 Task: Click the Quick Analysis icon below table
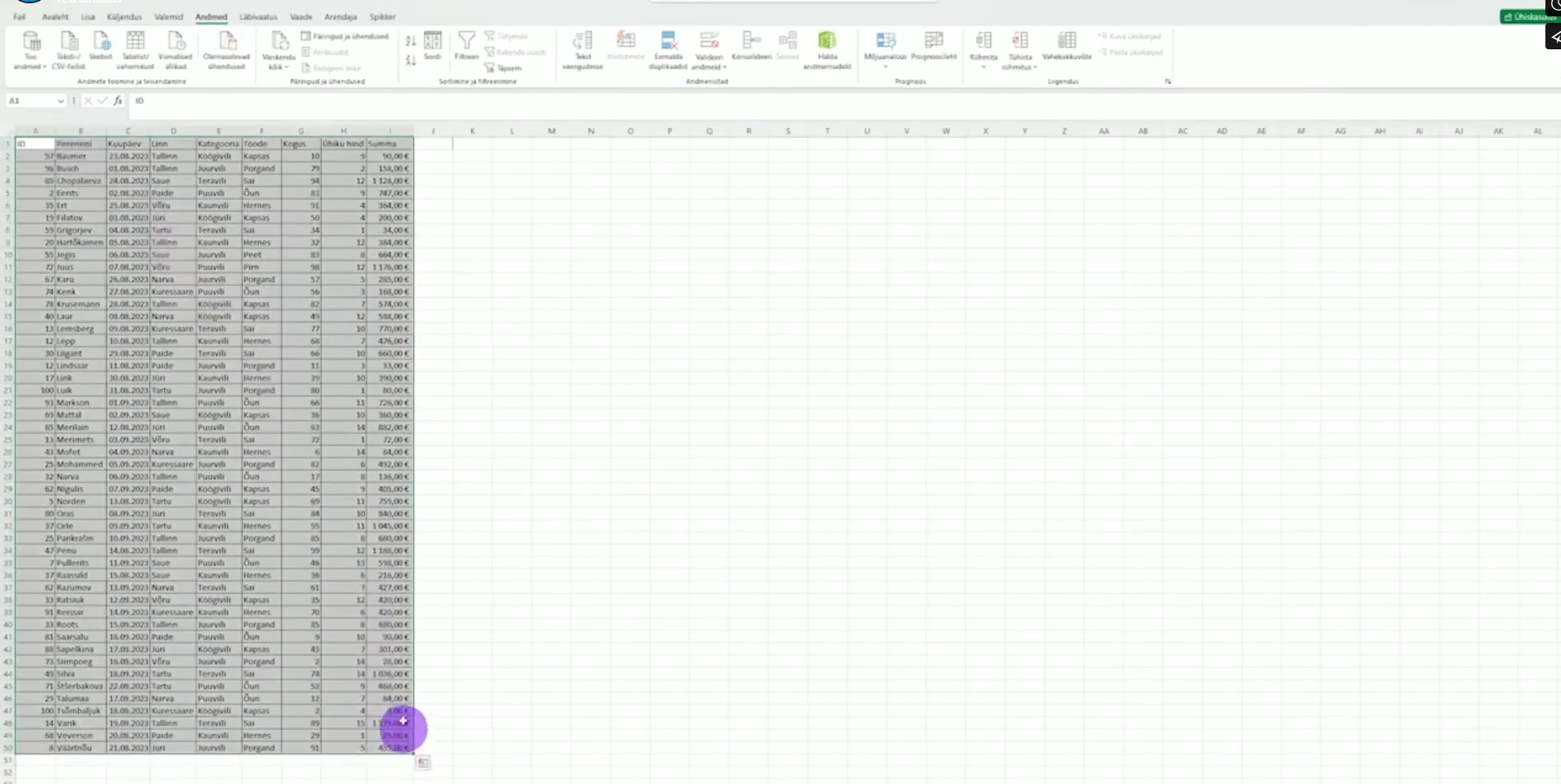(x=423, y=763)
